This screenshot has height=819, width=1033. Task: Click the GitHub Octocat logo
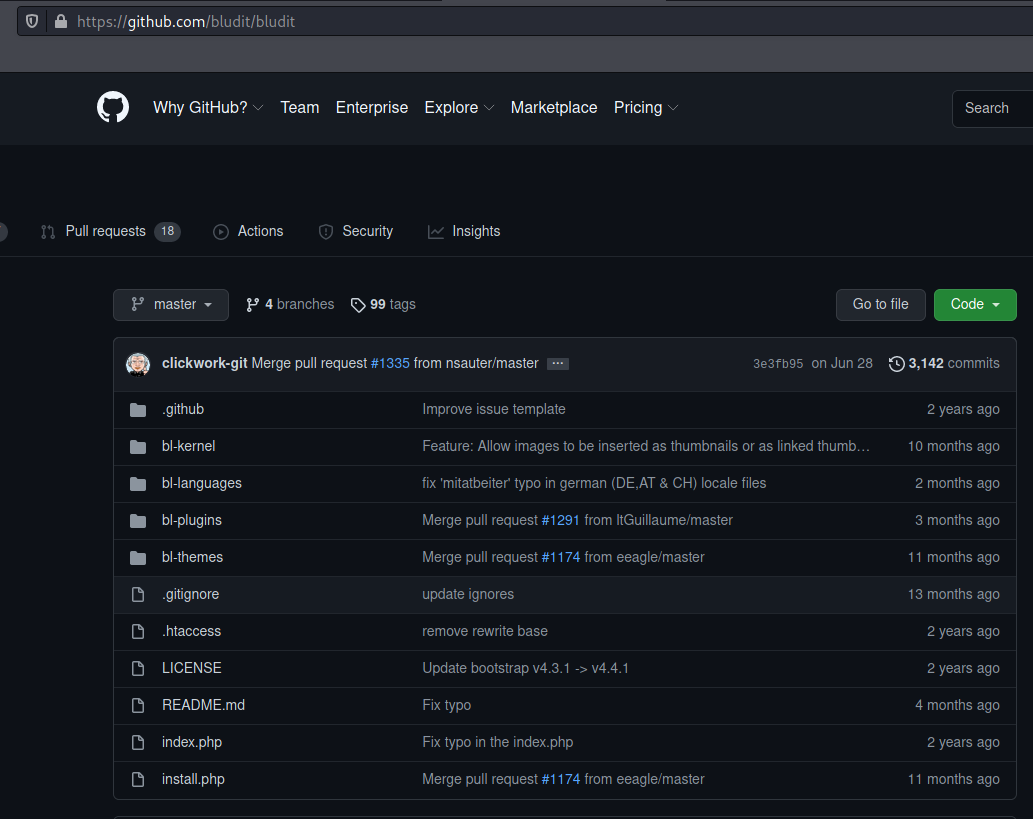tap(113, 107)
